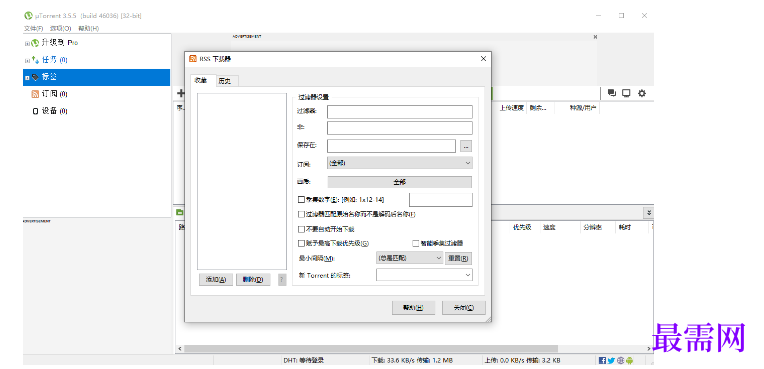Click the 帮助(H) button in dialog
Viewport: 764px width, 369px height.
coord(413,308)
